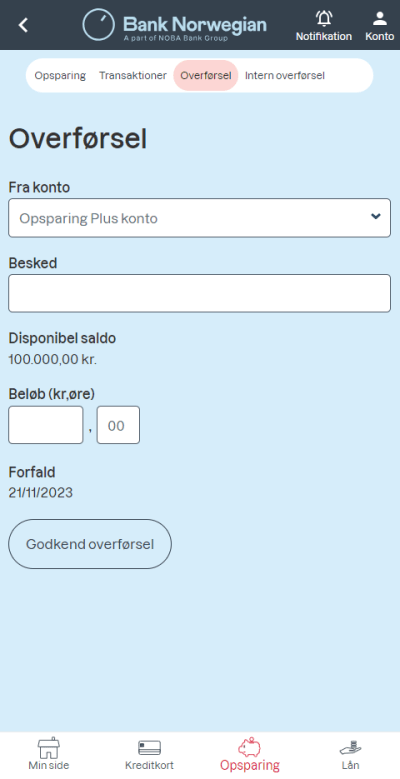
Task: Select the Overførsel tab
Action: pyautogui.click(x=206, y=76)
